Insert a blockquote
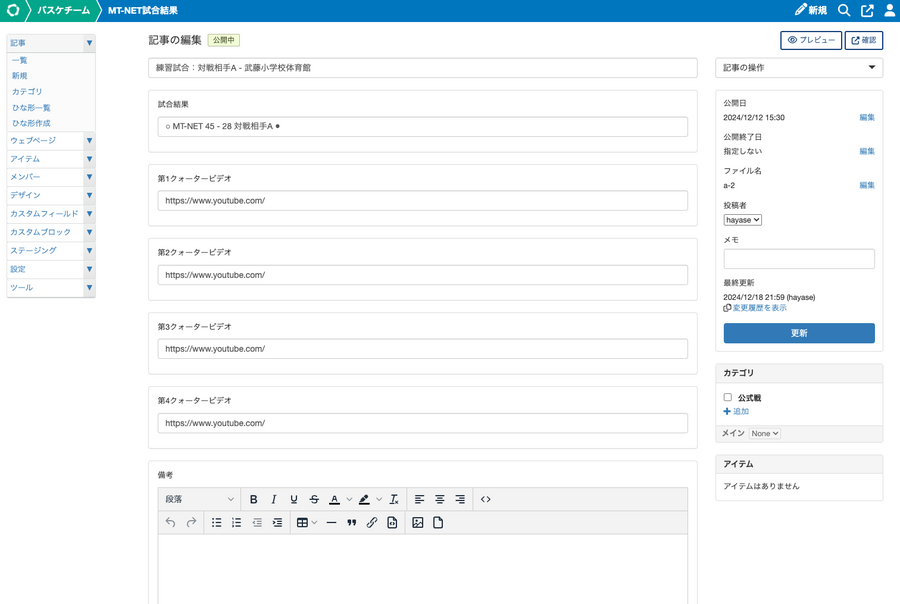The width and height of the screenshot is (900, 604). [351, 522]
